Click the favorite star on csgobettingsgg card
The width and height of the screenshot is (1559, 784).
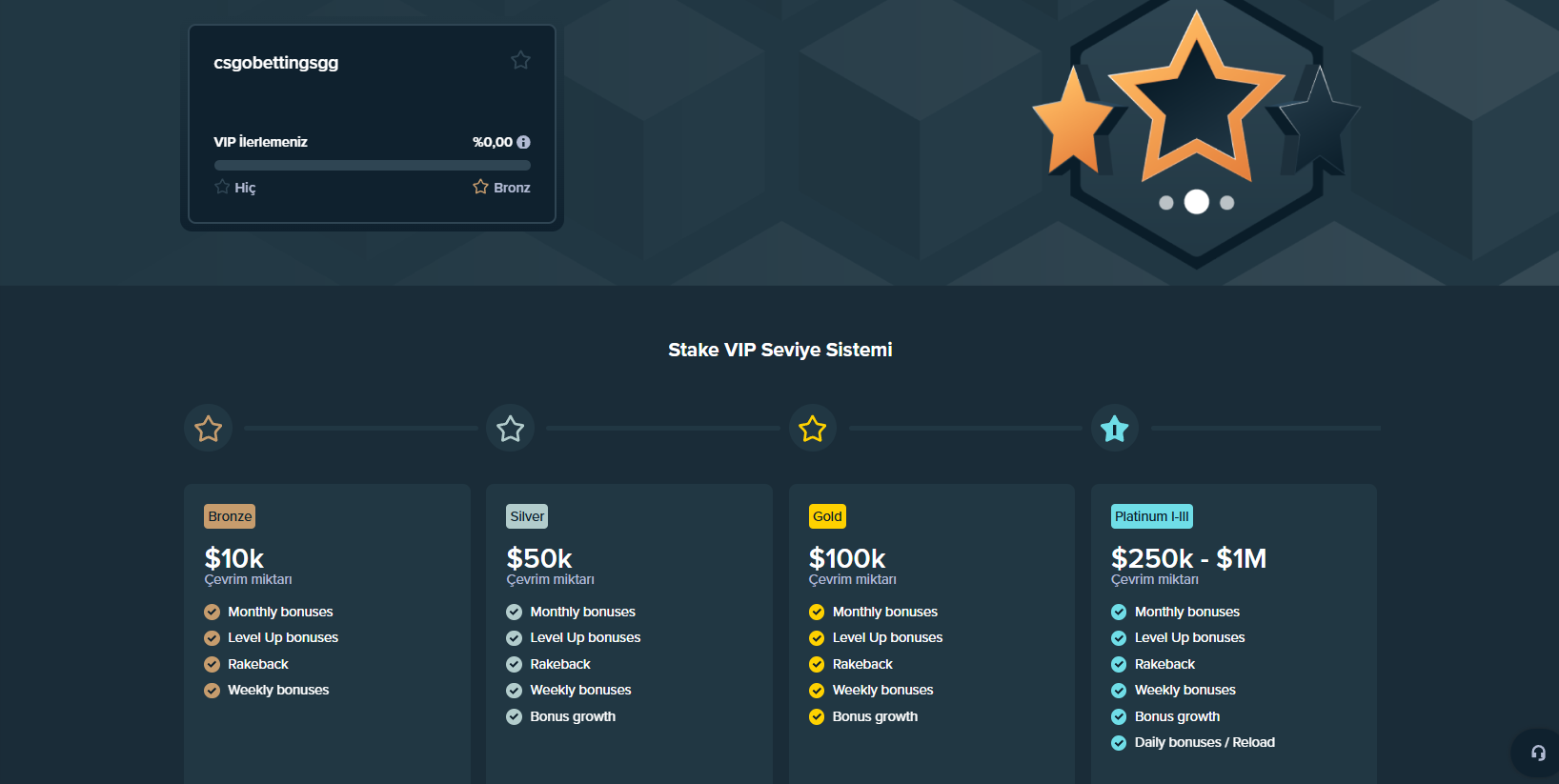(520, 60)
